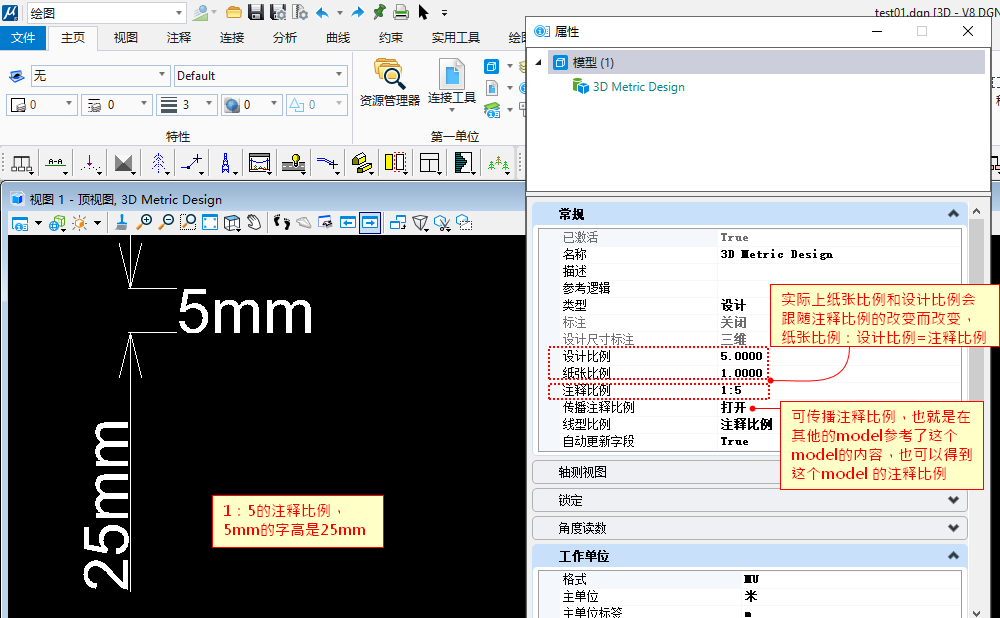Click the properties panel scroll-down arrow

[x=976, y=612]
